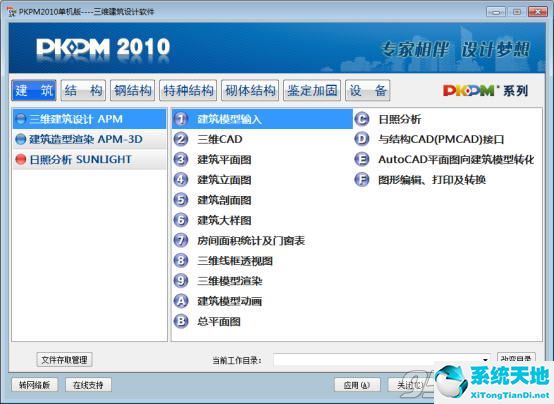Switch to the 设备 tab

pyautogui.click(x=368, y=90)
